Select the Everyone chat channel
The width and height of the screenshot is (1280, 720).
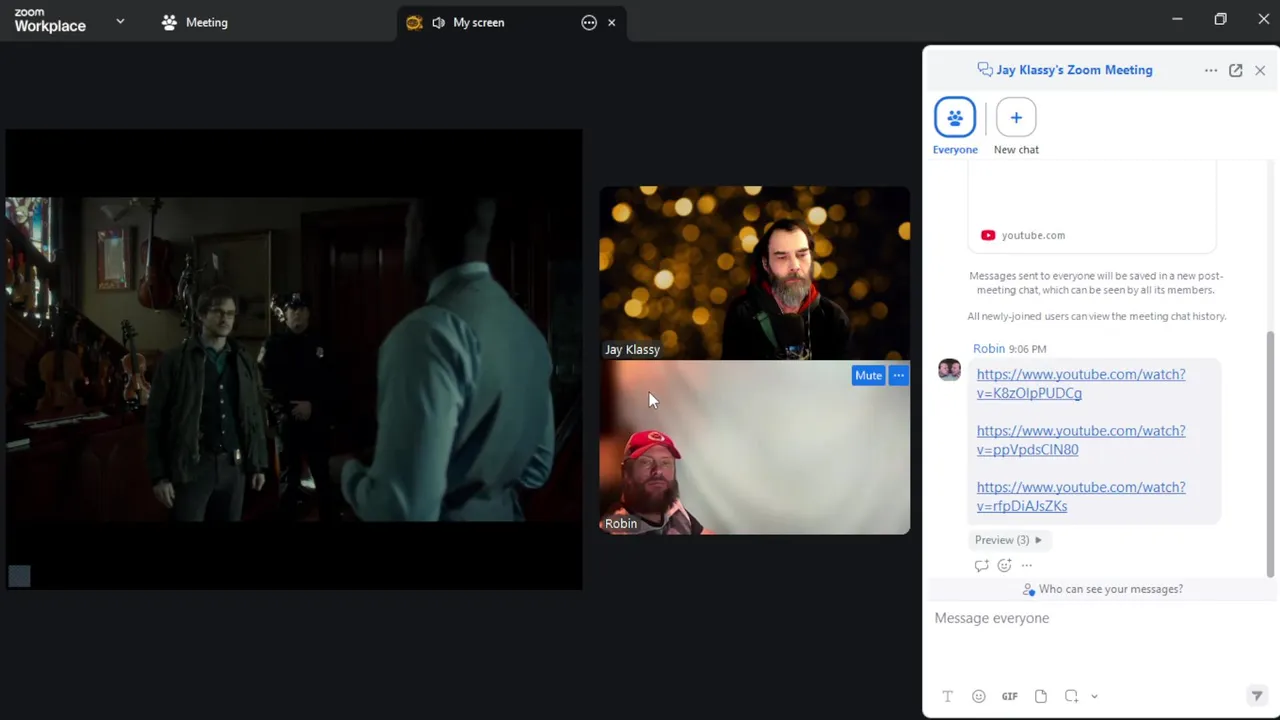coord(955,126)
